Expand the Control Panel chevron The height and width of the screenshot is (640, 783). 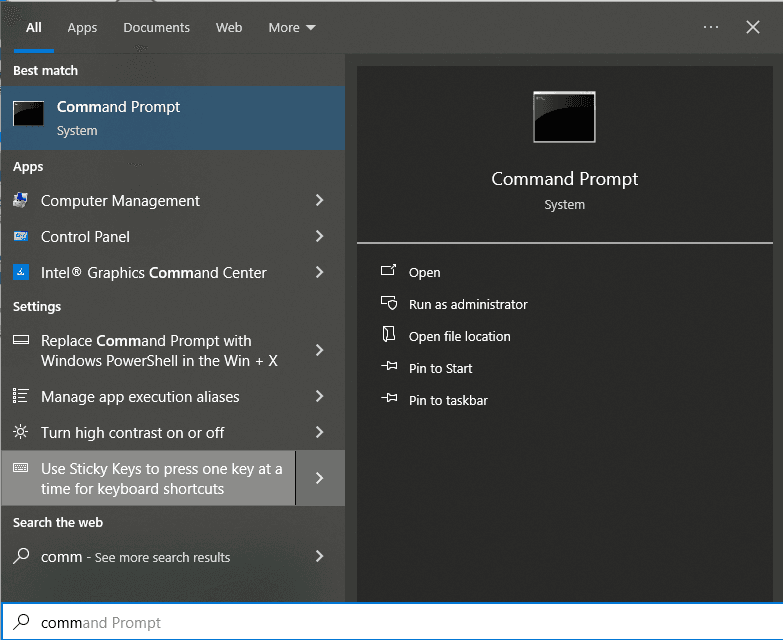[319, 237]
